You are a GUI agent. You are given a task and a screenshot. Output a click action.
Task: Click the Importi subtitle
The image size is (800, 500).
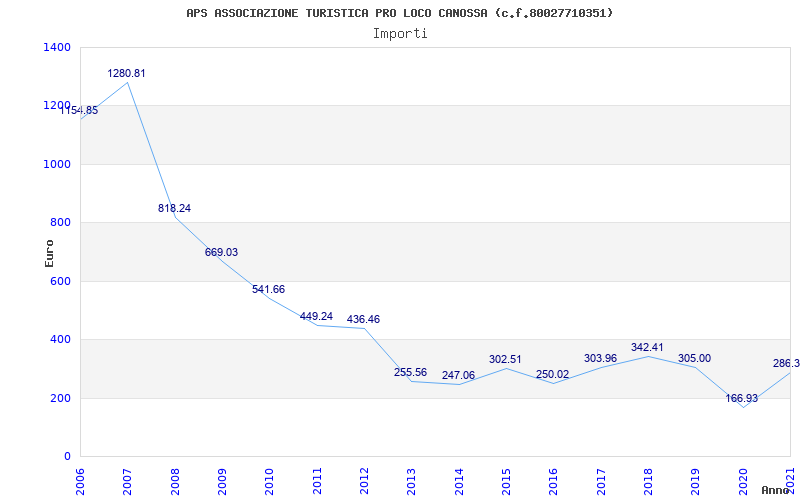pos(399,34)
